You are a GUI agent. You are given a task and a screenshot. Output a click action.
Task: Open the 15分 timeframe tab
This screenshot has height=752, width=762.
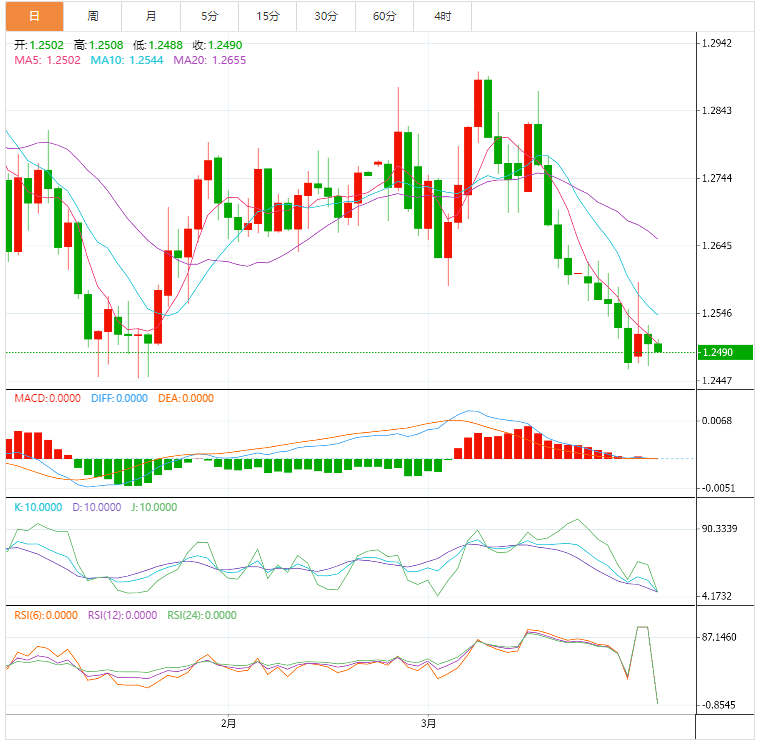click(x=268, y=16)
